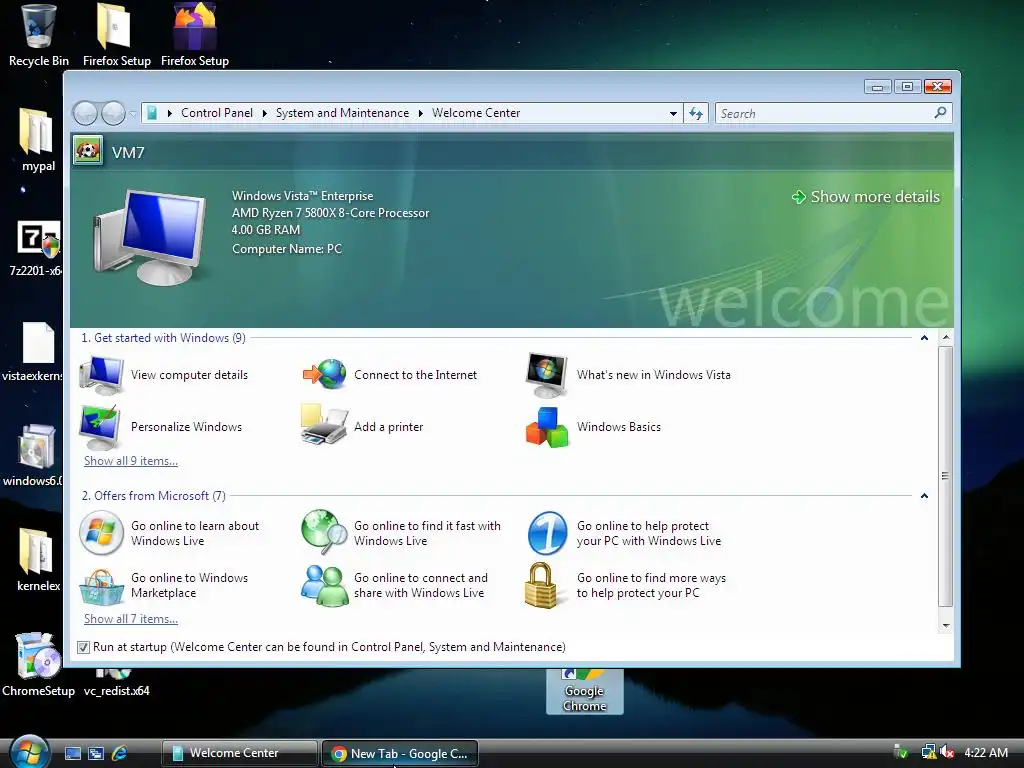Viewport: 1024px width, 768px height.
Task: Open the Windows Basics colored blocks icon
Action: pos(547,428)
